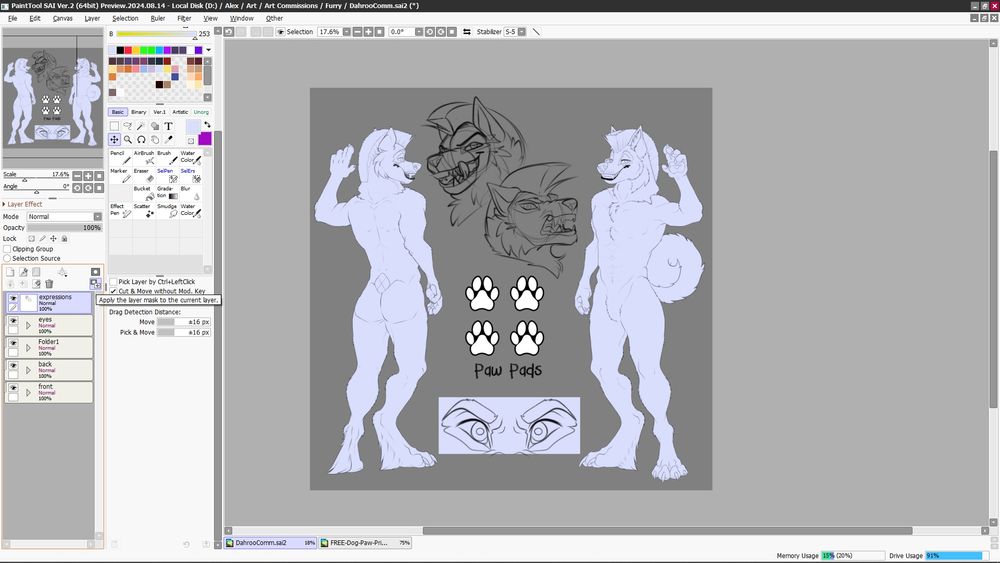Open the File menu

click(13, 18)
